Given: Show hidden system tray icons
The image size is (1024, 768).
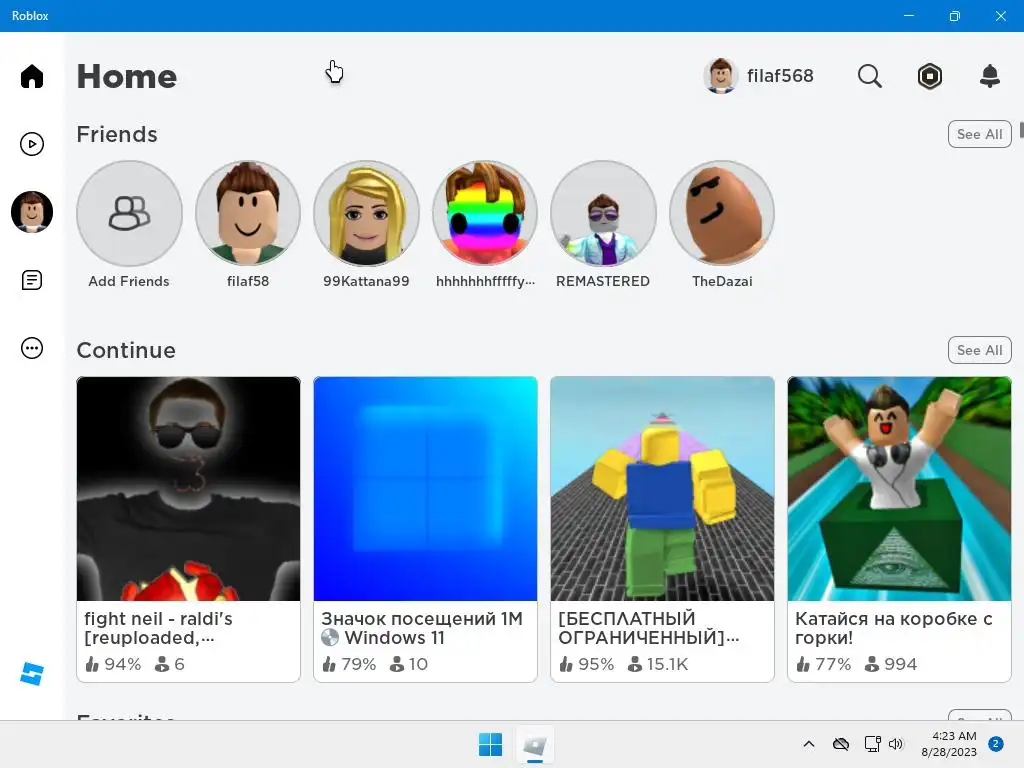Looking at the screenshot, I should tap(808, 744).
